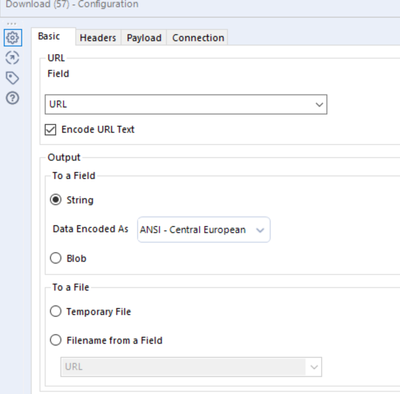Switch to the Payload tab

(x=144, y=38)
